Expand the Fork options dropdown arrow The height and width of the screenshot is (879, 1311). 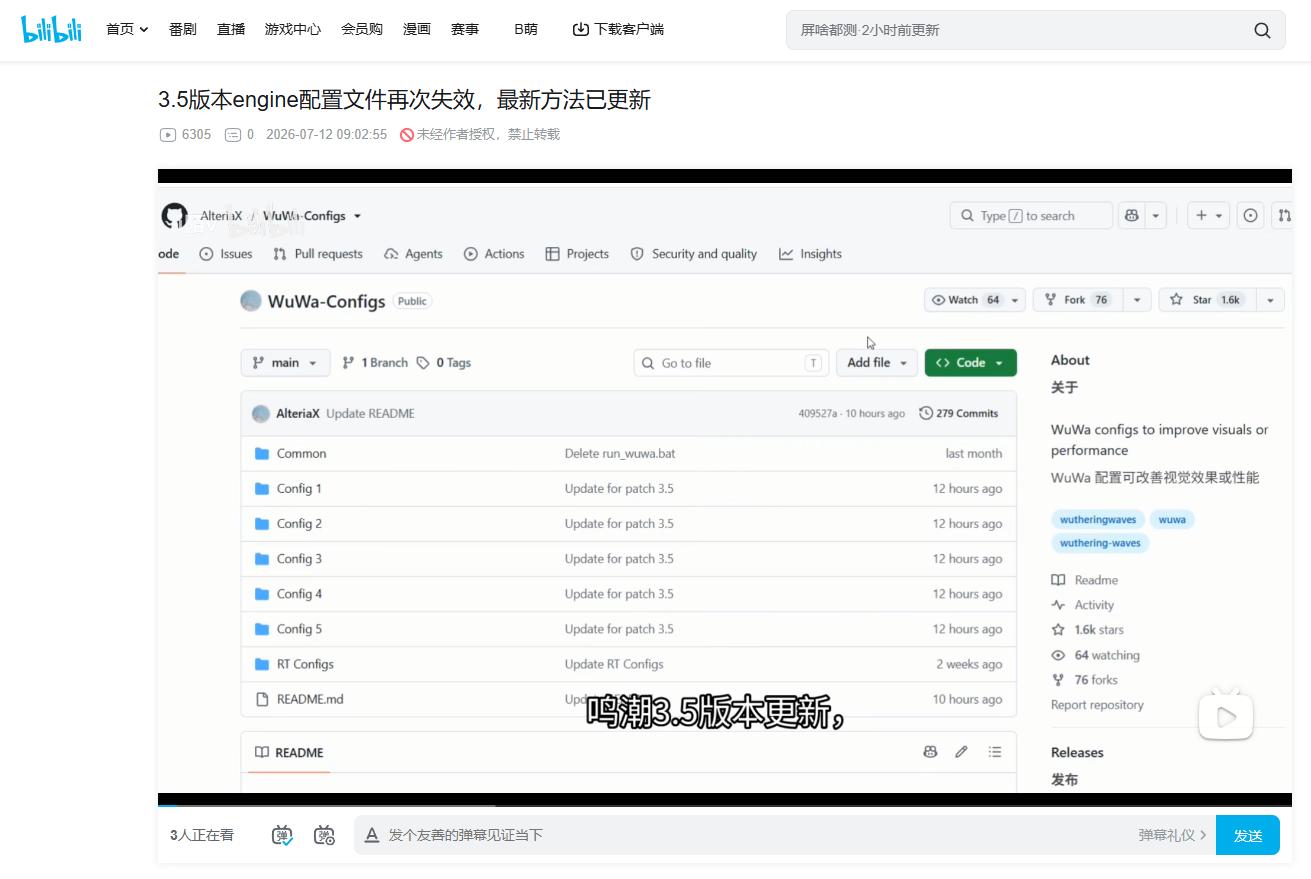(1137, 300)
